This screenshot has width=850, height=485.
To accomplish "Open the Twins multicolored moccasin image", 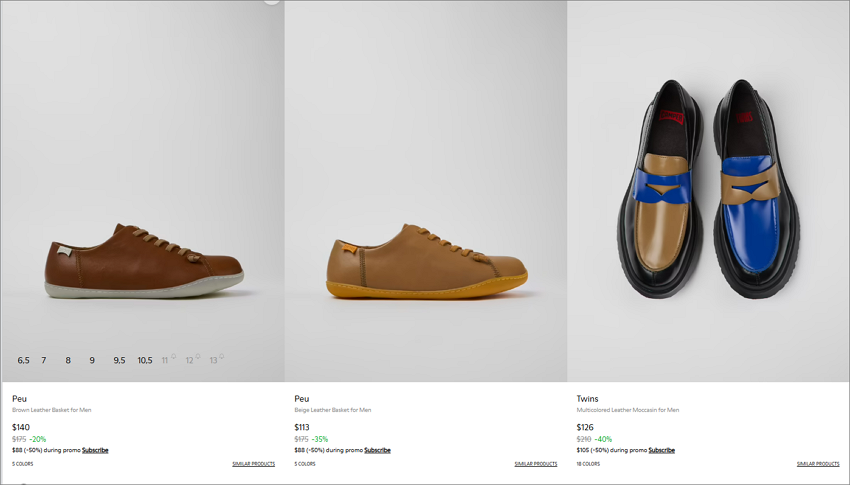I will coord(708,191).
